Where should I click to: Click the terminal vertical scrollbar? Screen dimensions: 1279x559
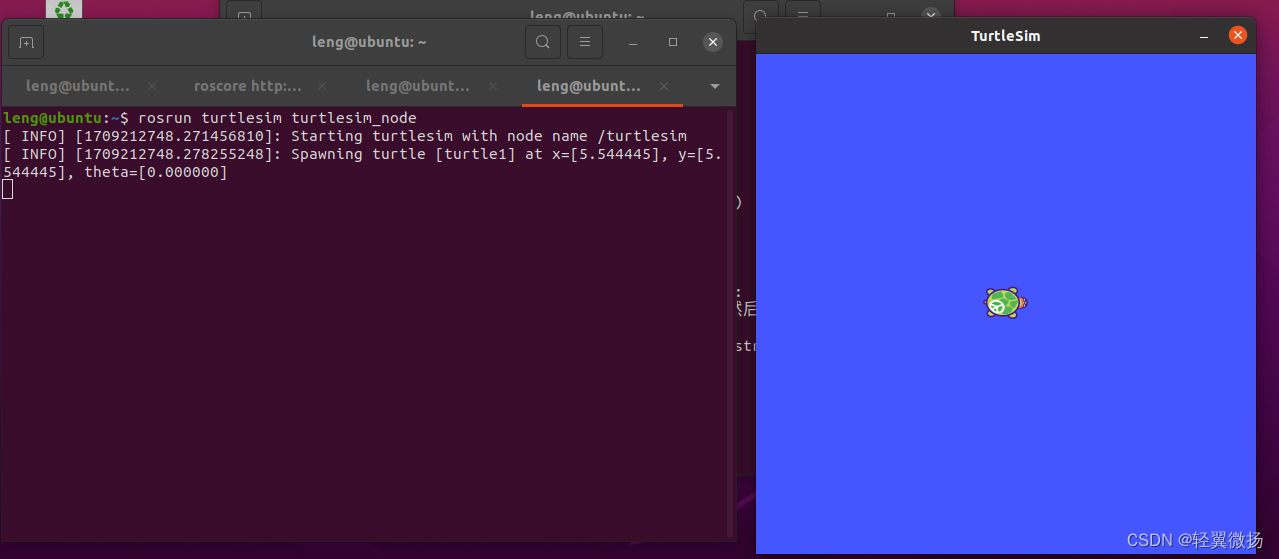pyautogui.click(x=730, y=322)
